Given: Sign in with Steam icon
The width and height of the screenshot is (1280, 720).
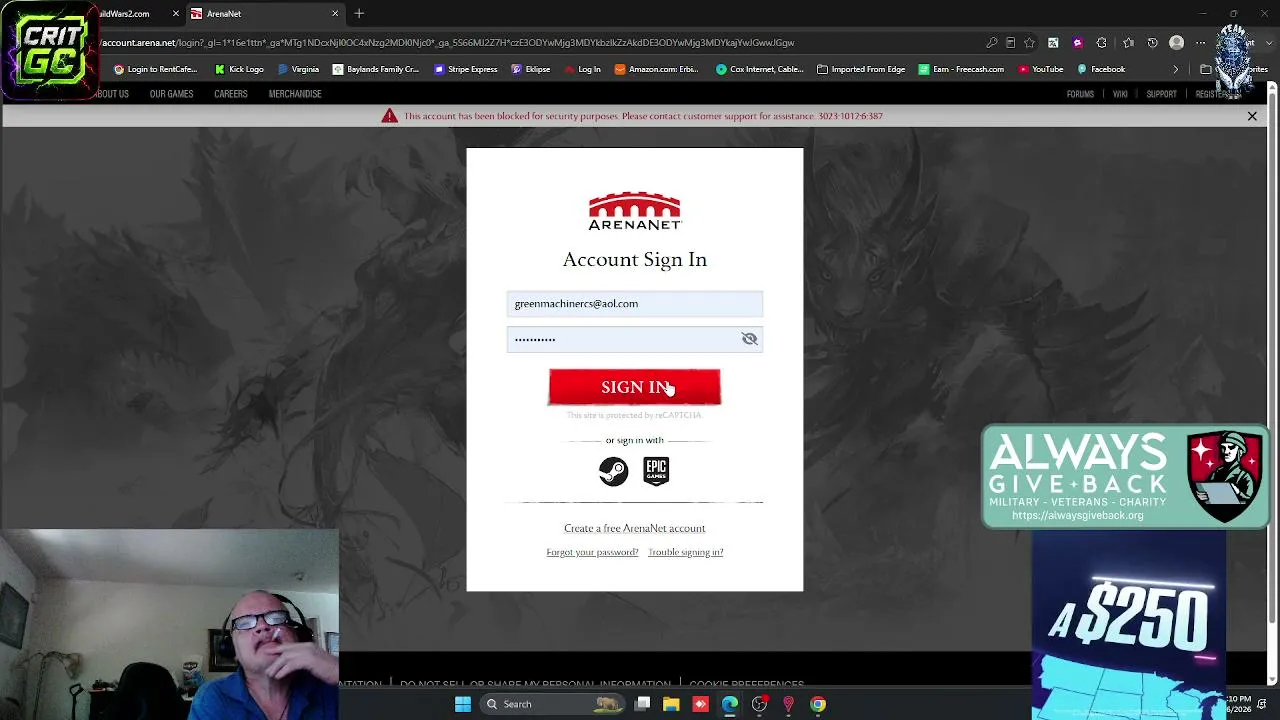Looking at the screenshot, I should pos(613,471).
